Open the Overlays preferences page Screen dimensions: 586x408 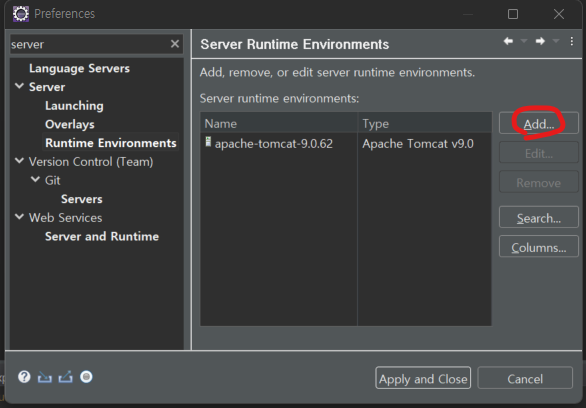(70, 124)
